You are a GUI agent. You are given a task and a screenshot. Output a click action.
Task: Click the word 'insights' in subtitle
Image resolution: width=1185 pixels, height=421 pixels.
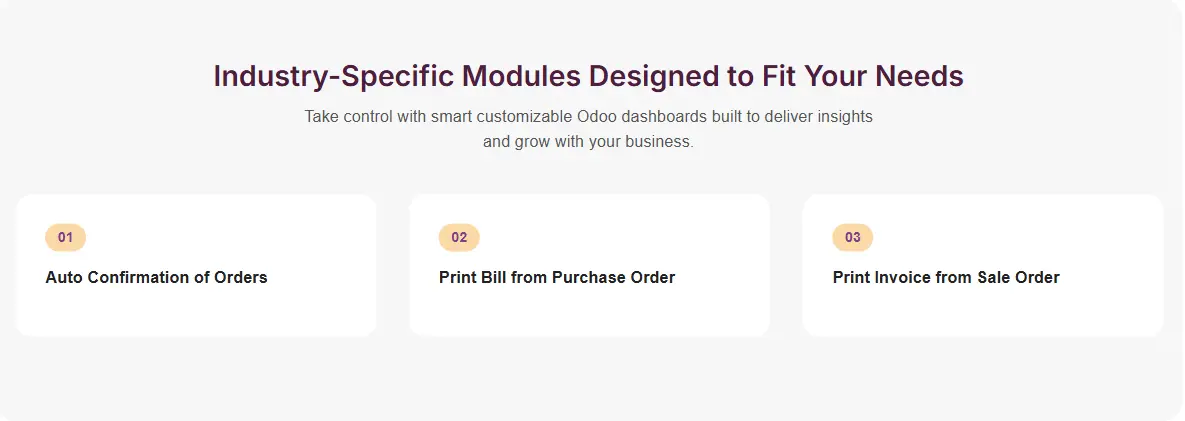point(843,116)
